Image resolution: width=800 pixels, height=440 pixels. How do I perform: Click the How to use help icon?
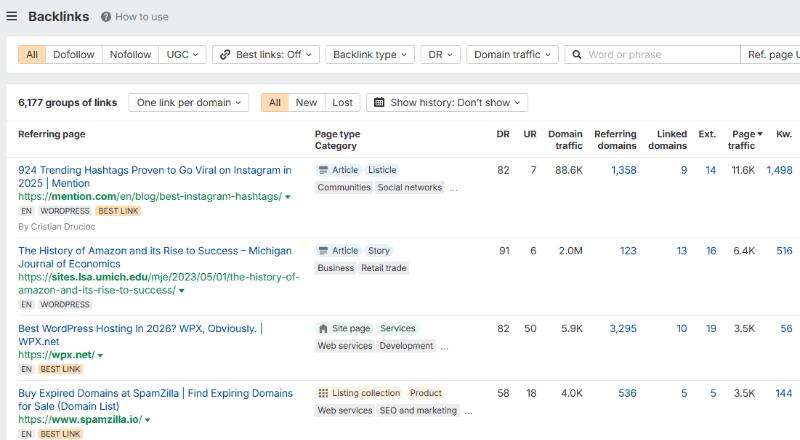point(106,17)
